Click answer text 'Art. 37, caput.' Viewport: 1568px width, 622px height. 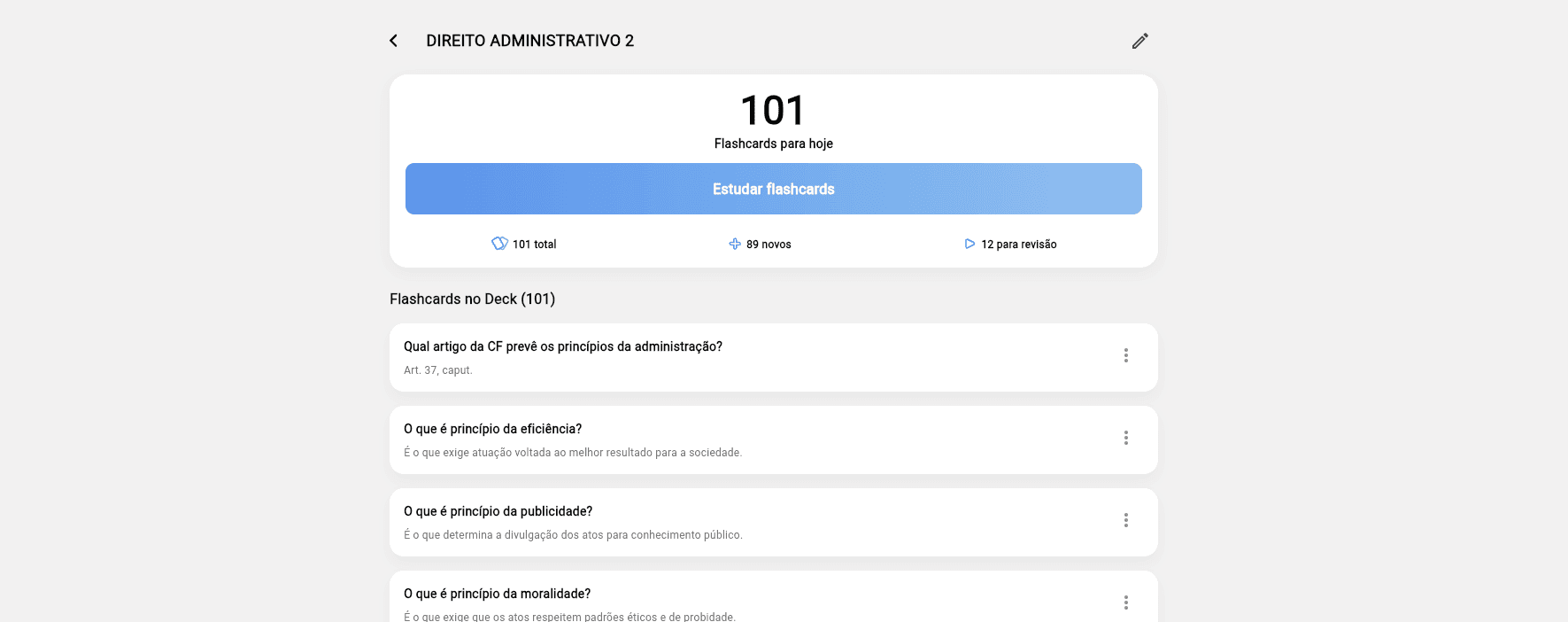(438, 370)
